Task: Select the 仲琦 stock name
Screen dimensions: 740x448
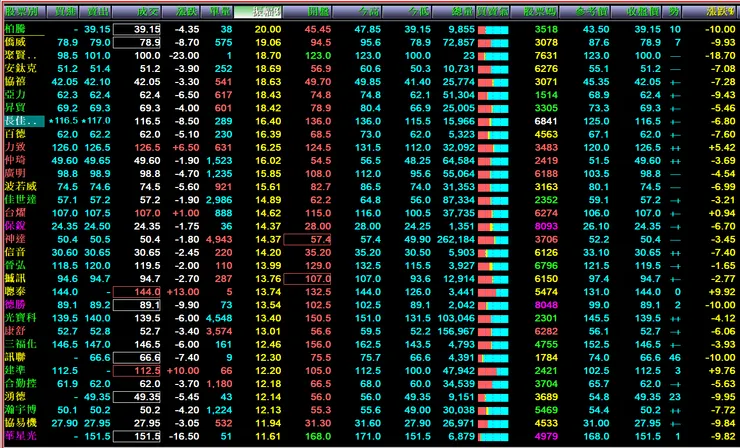Action: click(x=15, y=161)
